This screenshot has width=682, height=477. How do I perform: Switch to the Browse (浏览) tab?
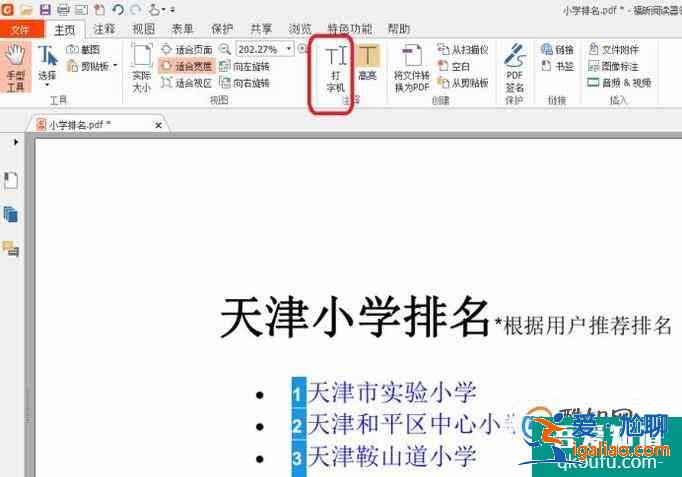[x=300, y=29]
